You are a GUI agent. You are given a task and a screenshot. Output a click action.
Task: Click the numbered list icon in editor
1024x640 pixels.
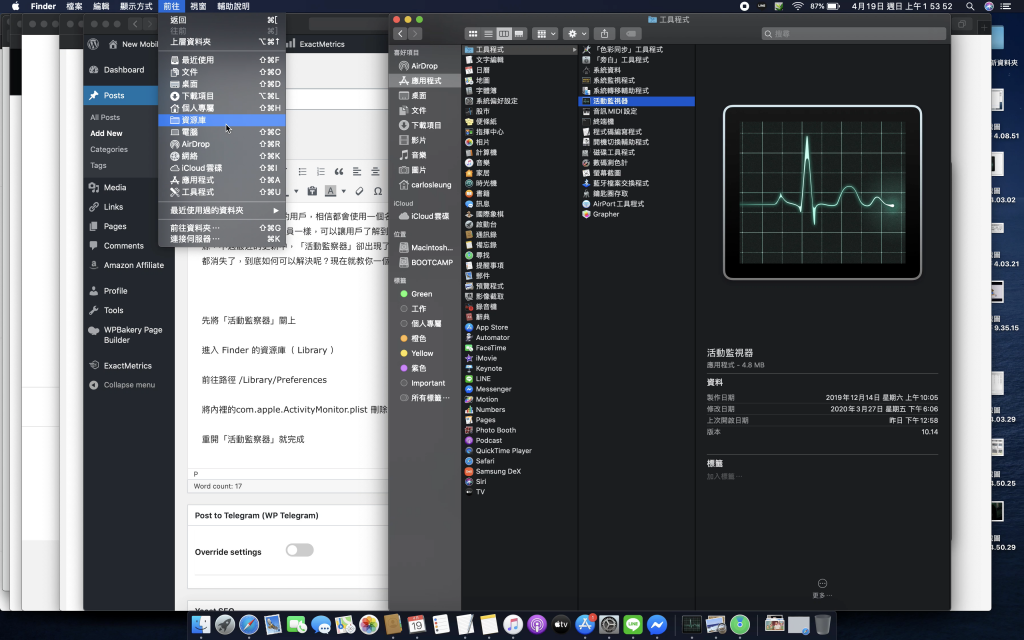tap(320, 172)
